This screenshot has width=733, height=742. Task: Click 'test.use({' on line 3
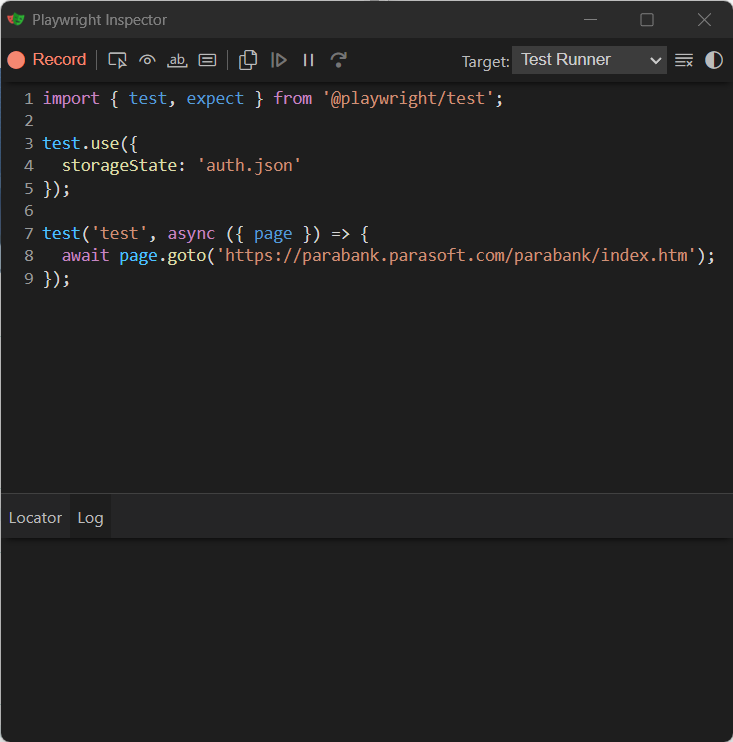pos(90,143)
